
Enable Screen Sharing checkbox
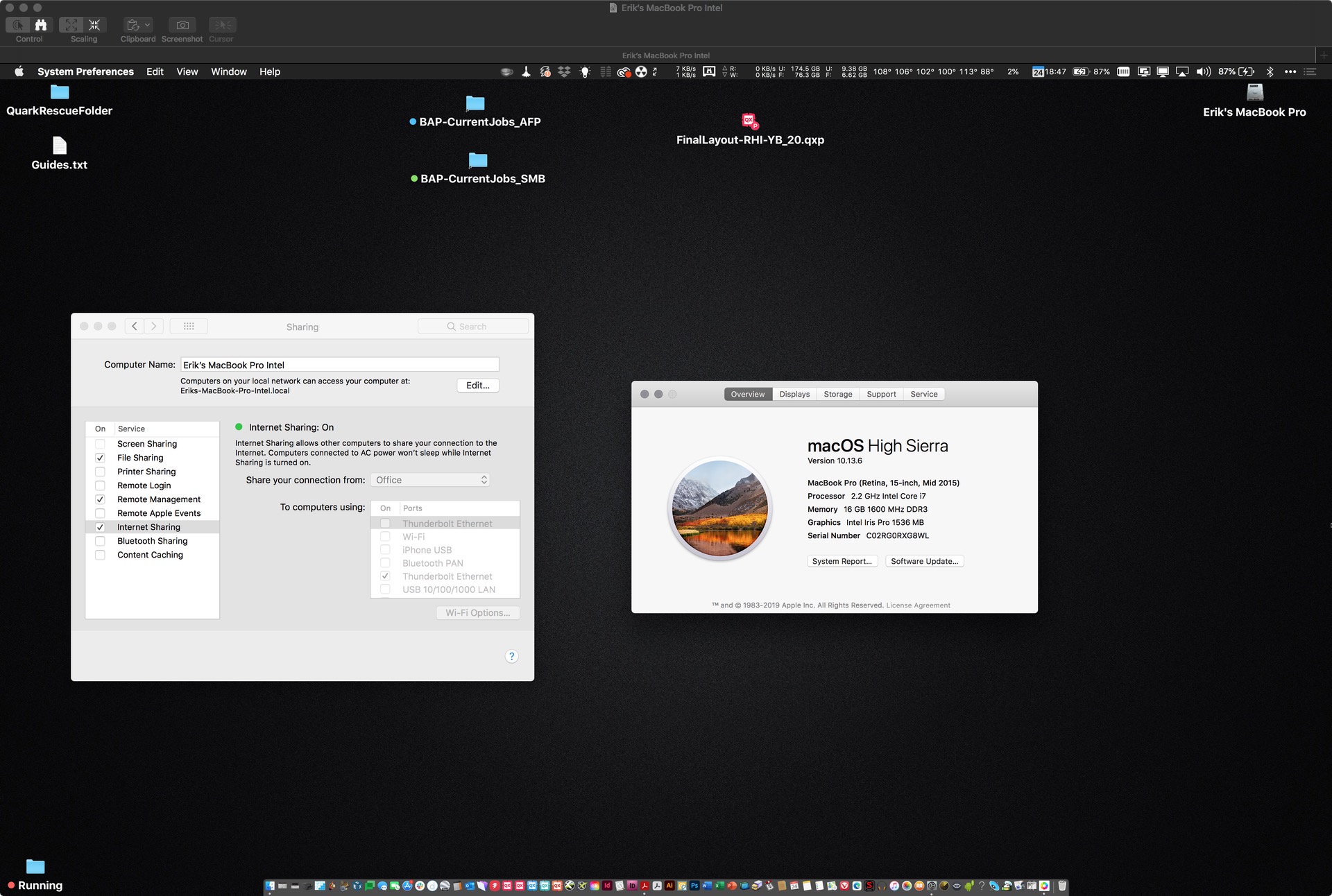click(x=100, y=444)
